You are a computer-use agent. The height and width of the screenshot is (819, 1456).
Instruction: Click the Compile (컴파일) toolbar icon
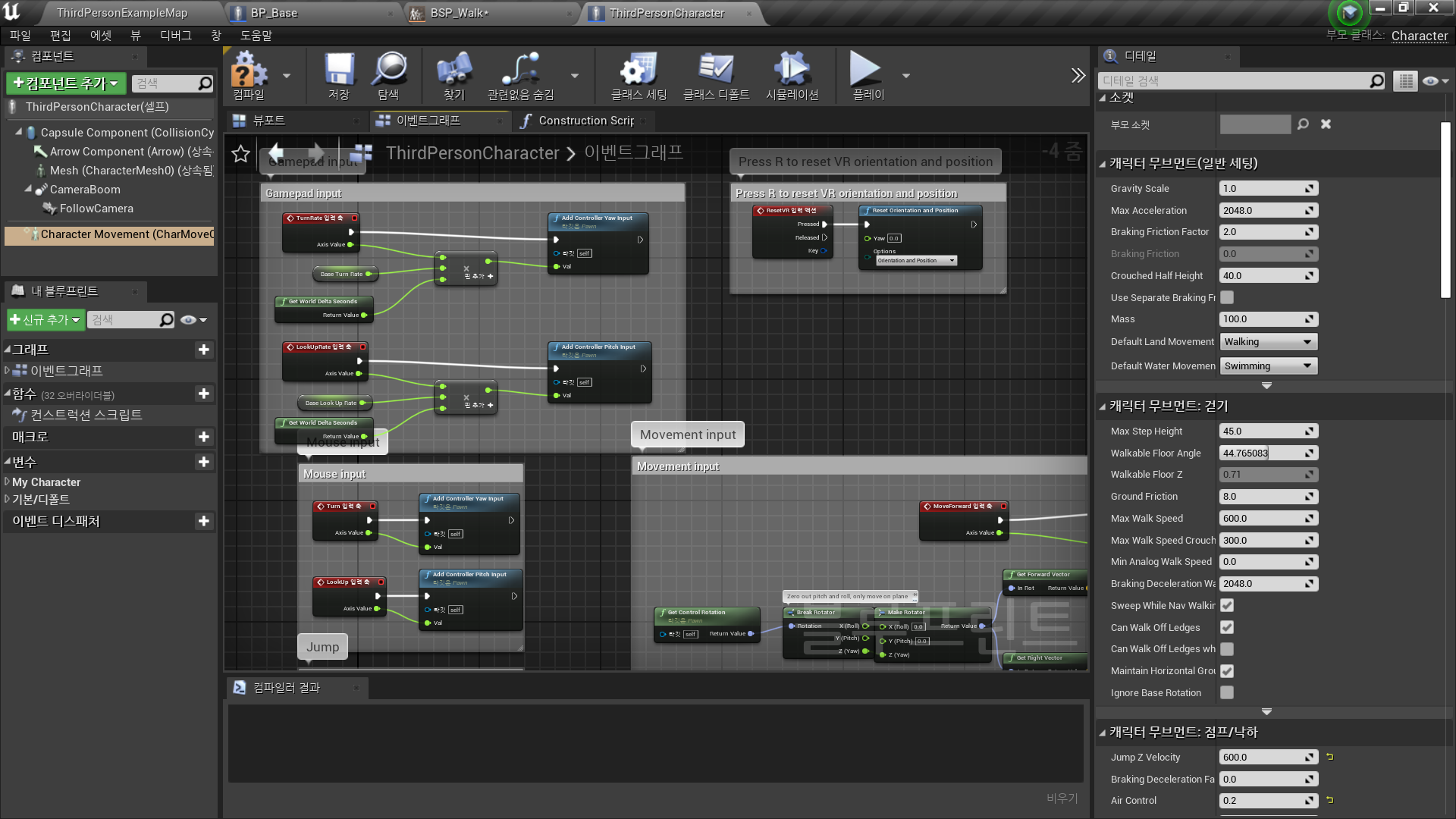tap(249, 70)
